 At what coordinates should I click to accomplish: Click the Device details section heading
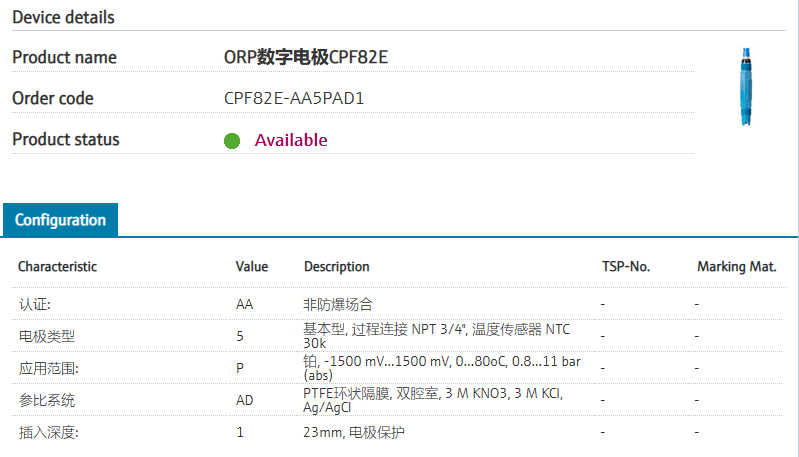63,18
